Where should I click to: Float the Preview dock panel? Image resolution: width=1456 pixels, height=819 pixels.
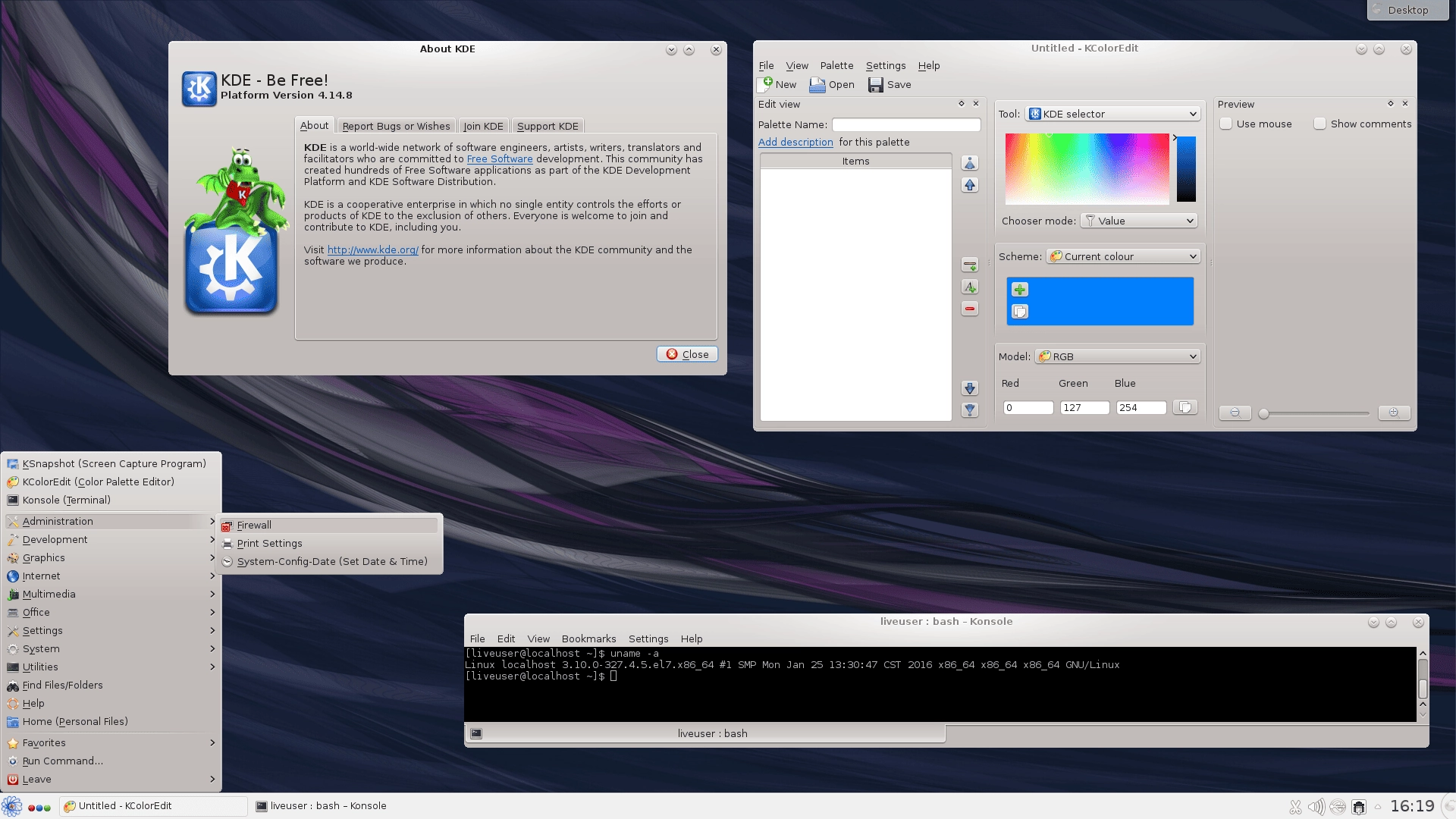1391,104
